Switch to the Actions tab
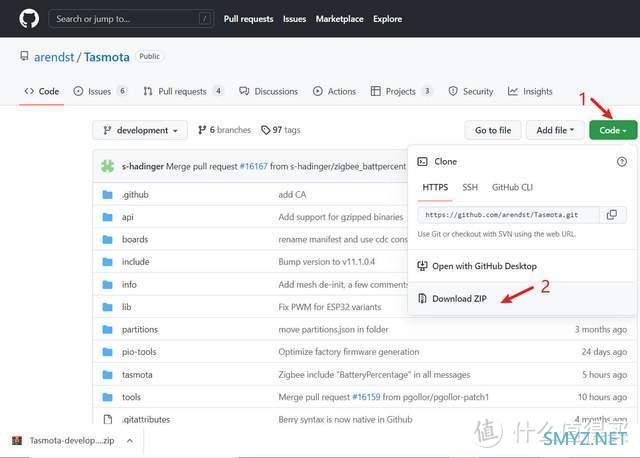The width and height of the screenshot is (640, 458). tap(334, 91)
